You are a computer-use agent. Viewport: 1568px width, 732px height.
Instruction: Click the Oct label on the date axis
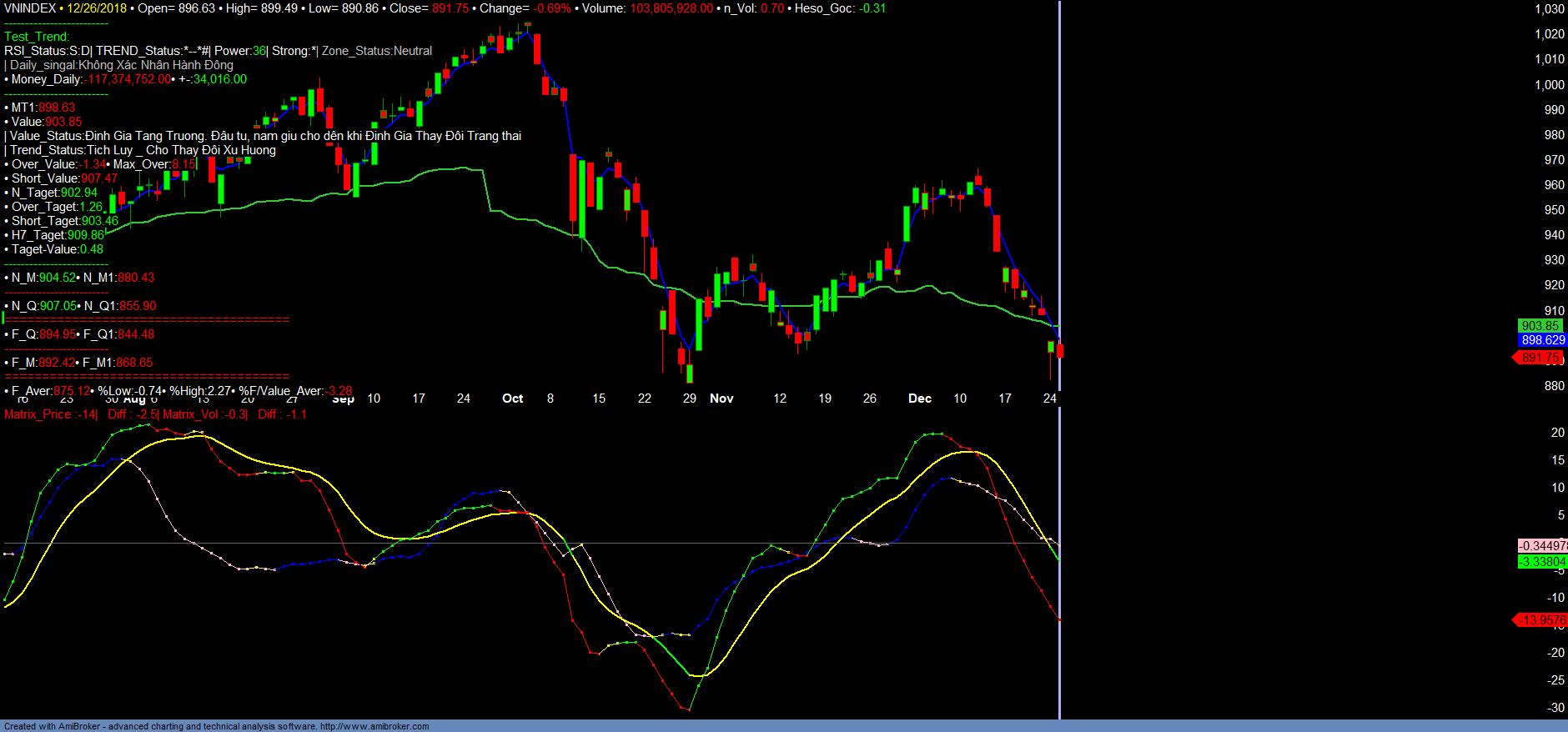pos(512,399)
